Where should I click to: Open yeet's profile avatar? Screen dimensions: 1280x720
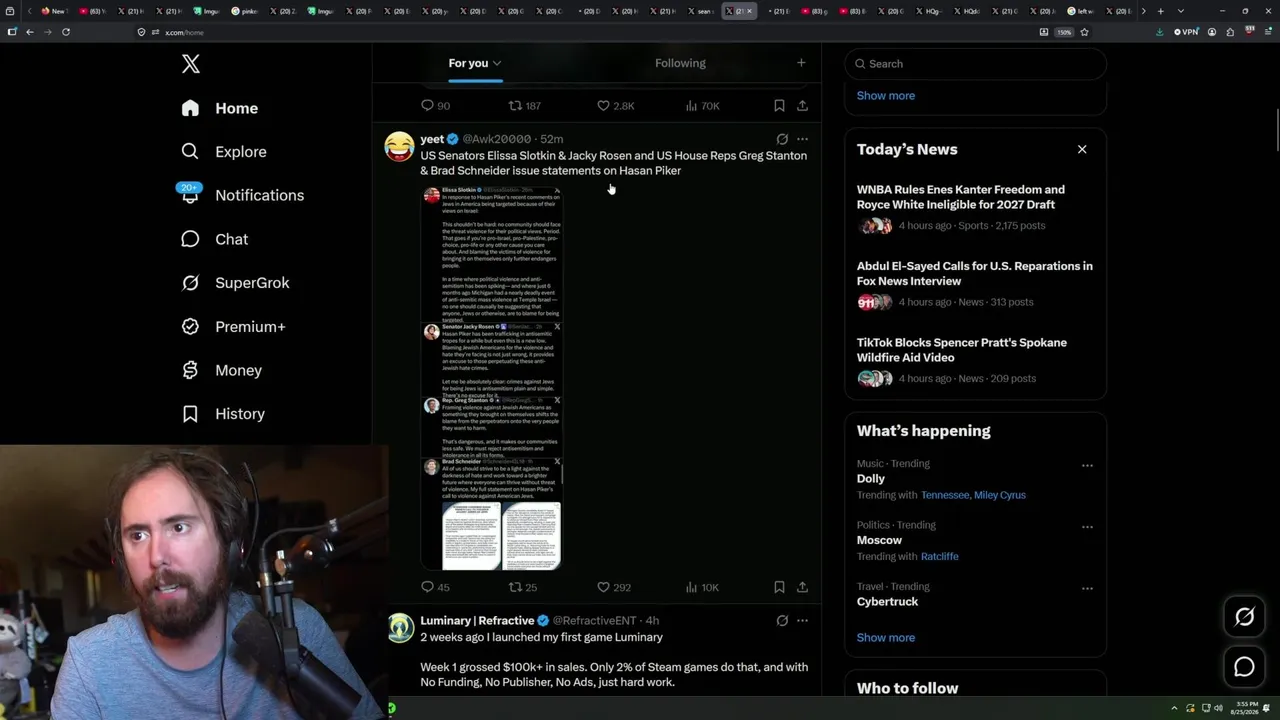[399, 147]
